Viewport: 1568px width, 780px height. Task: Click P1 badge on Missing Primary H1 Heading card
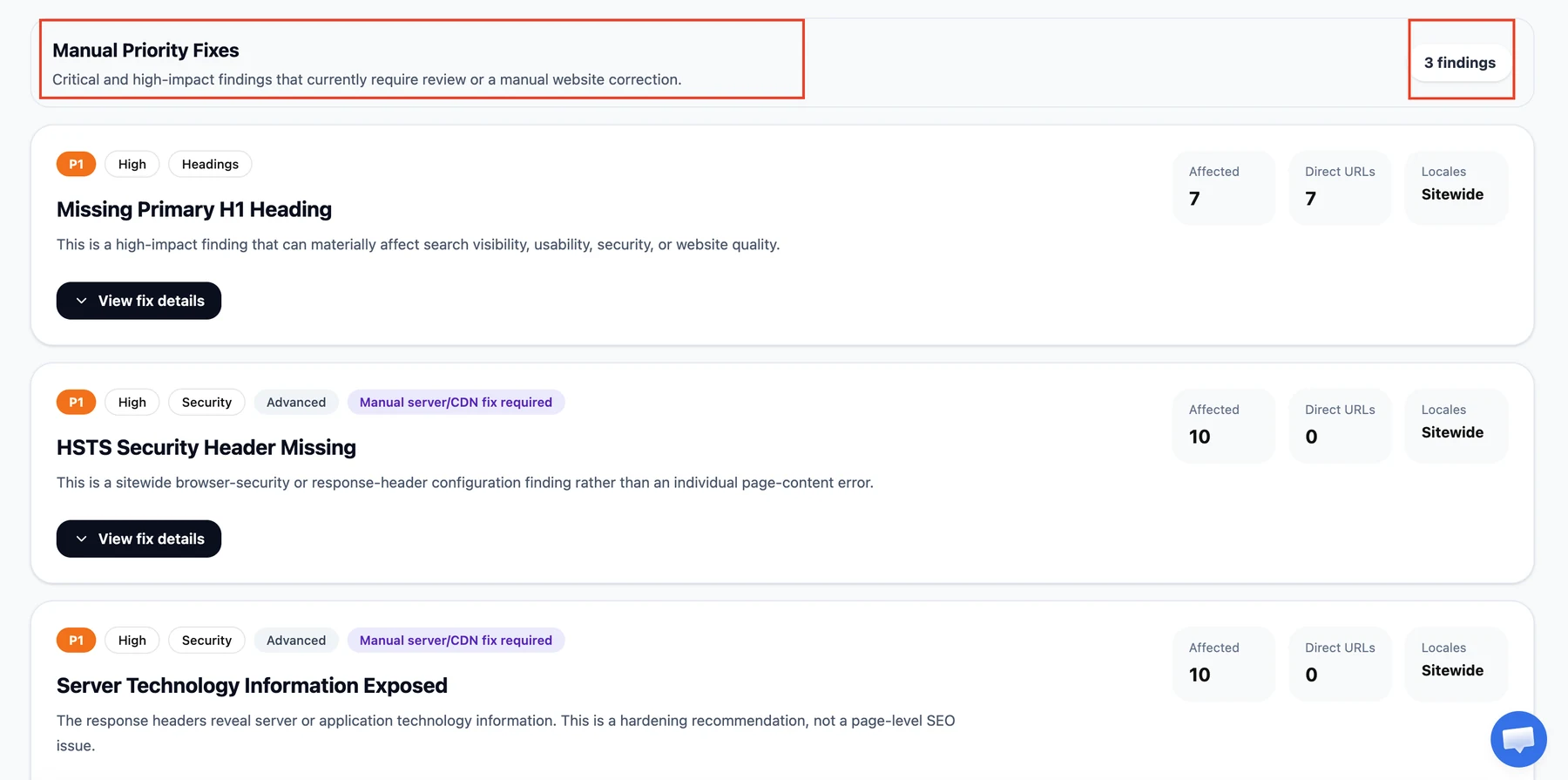pyautogui.click(x=76, y=164)
